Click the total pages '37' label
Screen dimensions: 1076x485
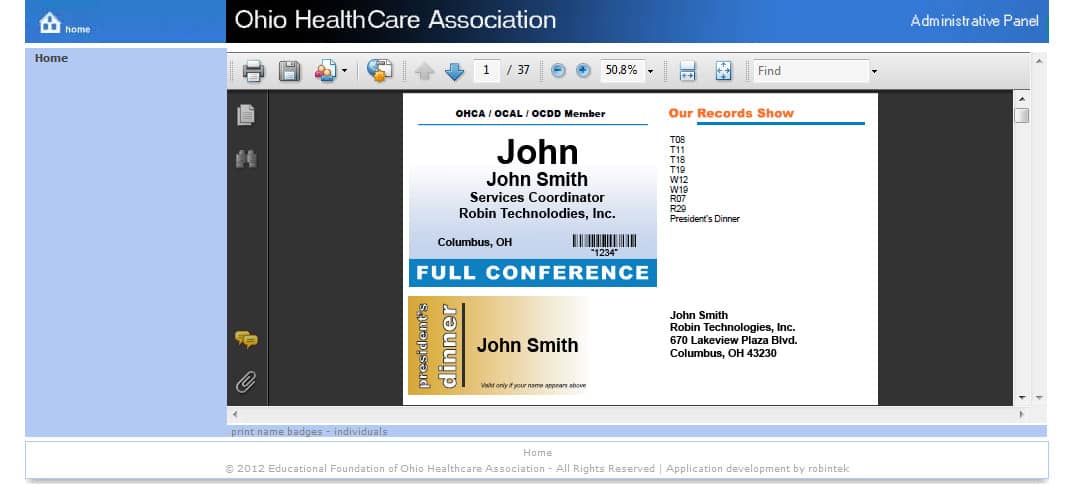[x=524, y=70]
